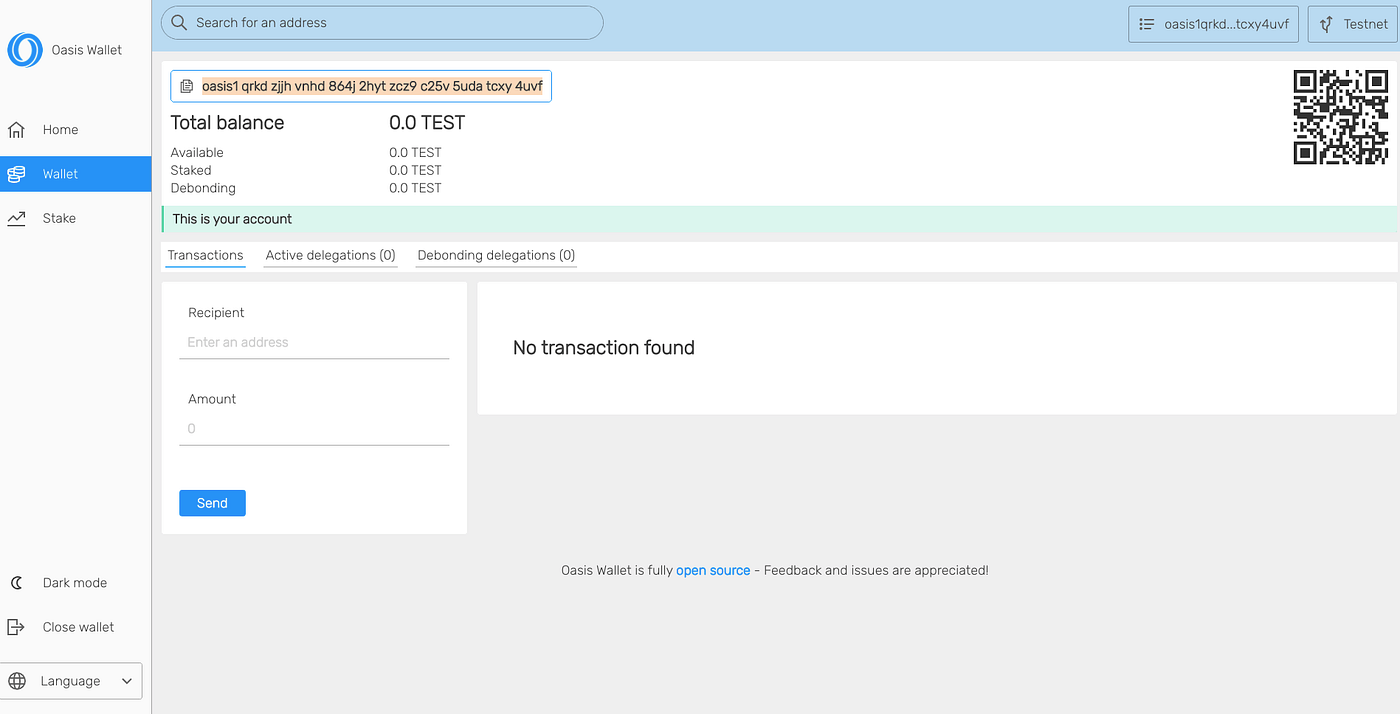The image size is (1400, 714).
Task: Click the magnifier icon in search bar
Action: click(179, 22)
